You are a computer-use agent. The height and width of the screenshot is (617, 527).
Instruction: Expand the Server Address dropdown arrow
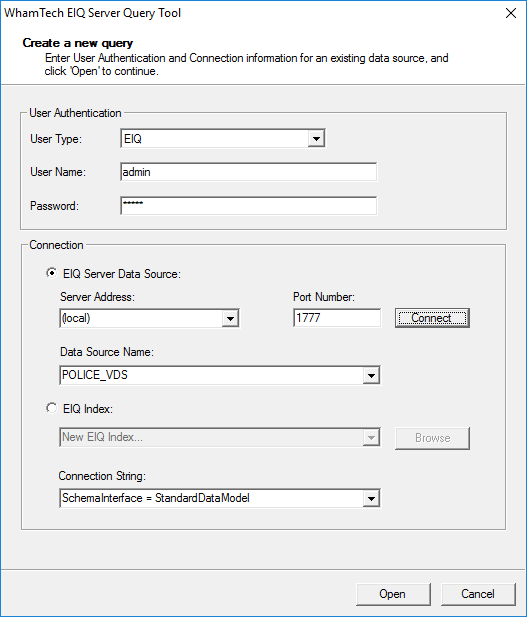pyautogui.click(x=230, y=318)
